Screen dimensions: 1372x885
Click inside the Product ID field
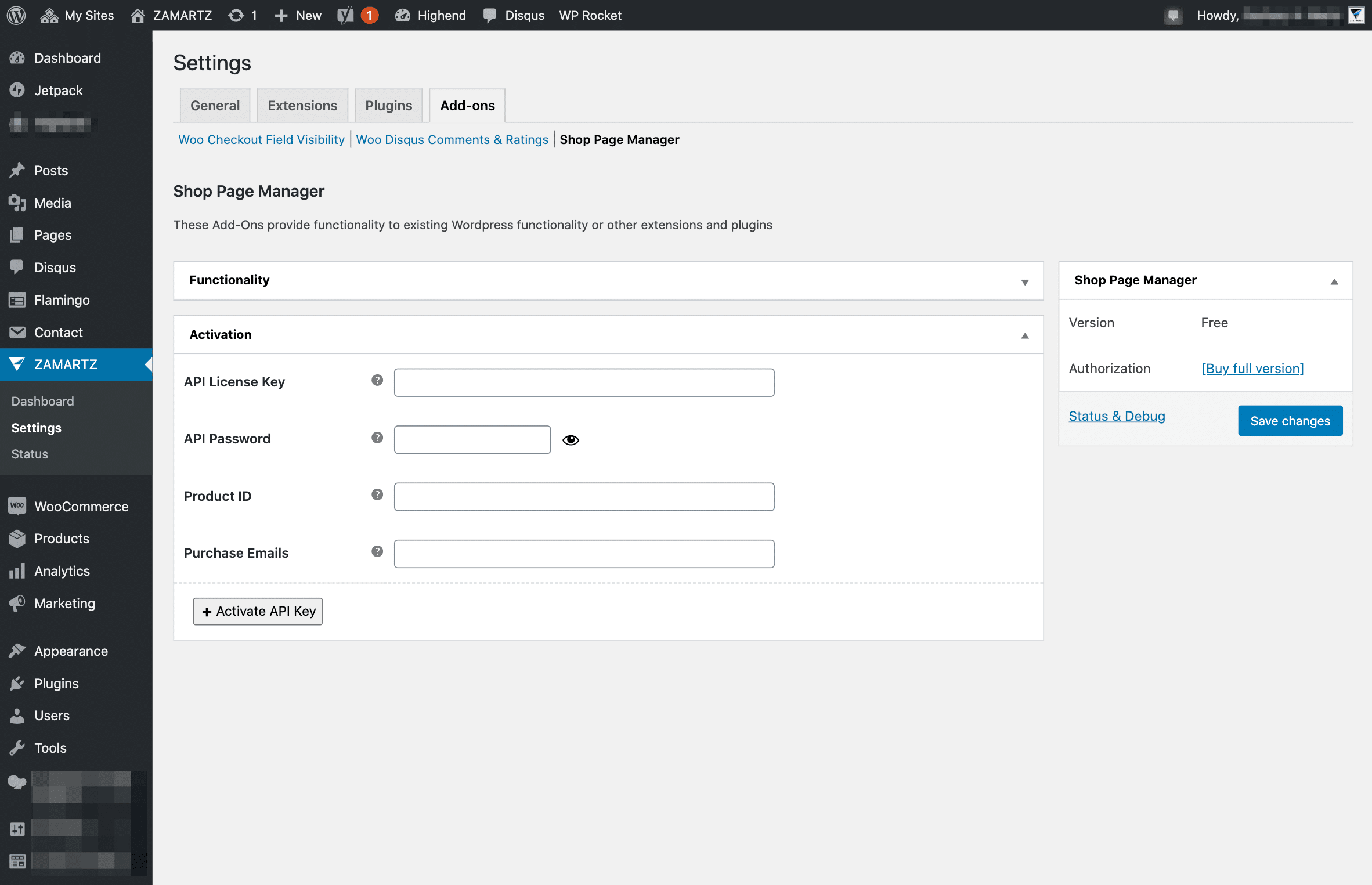pyautogui.click(x=584, y=496)
